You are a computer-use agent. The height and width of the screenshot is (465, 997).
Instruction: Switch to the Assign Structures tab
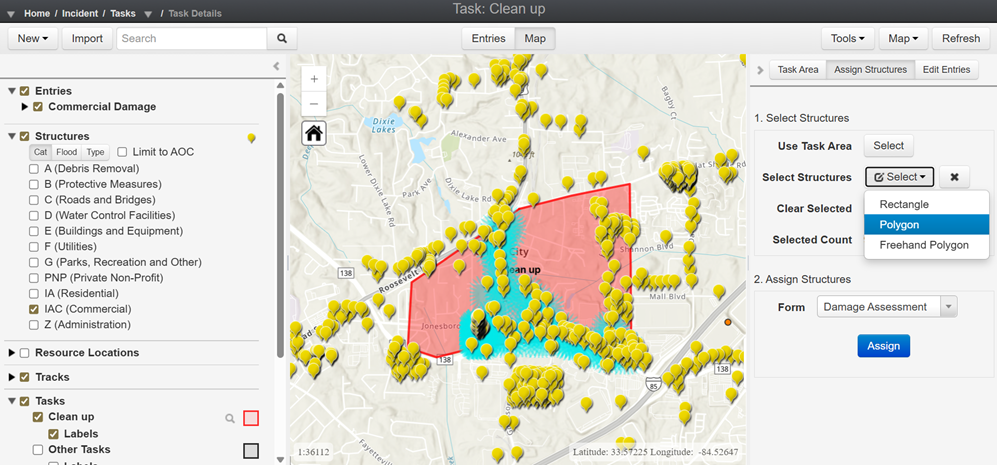tap(870, 69)
